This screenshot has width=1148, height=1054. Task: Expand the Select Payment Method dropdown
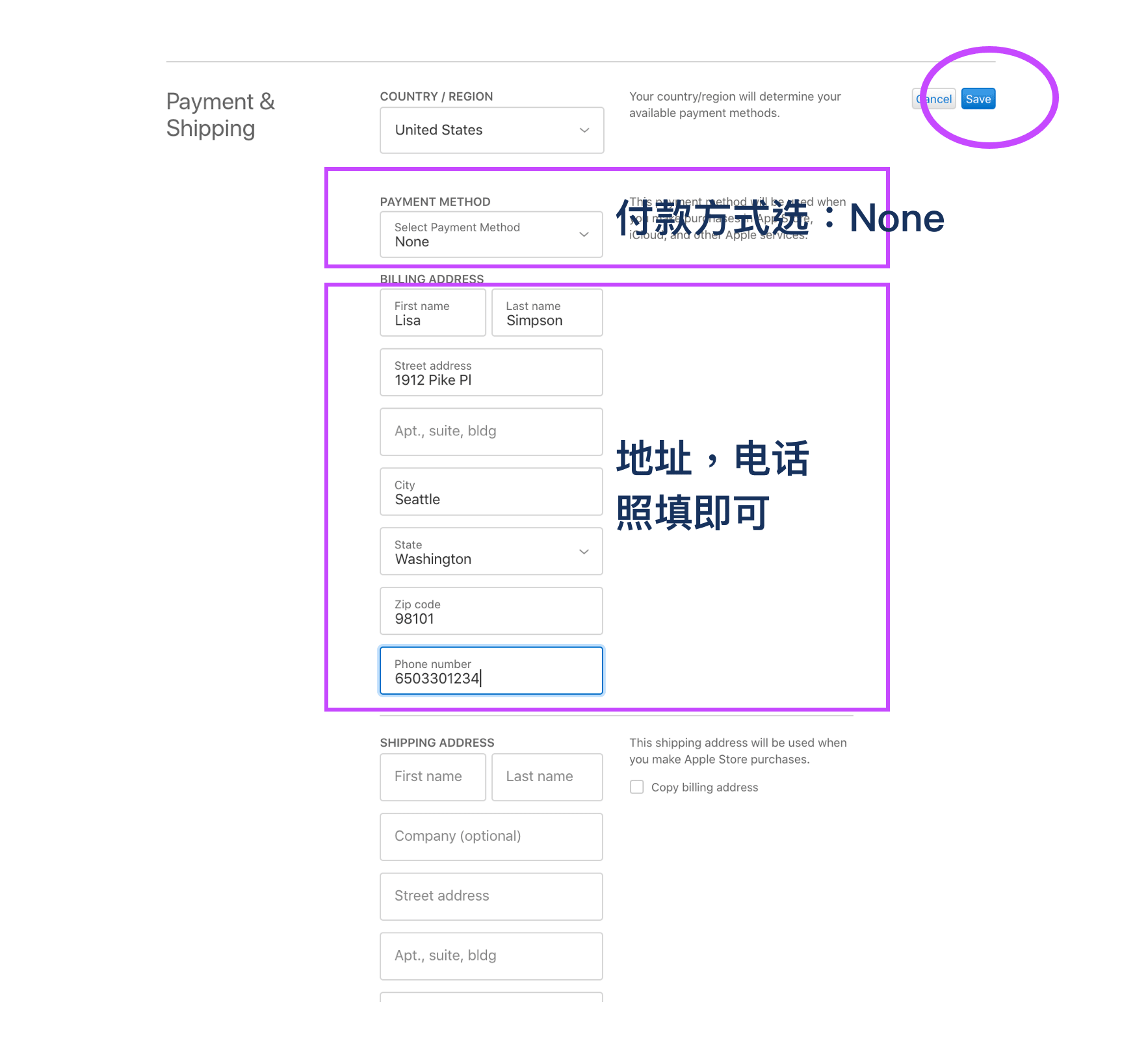tap(491, 235)
